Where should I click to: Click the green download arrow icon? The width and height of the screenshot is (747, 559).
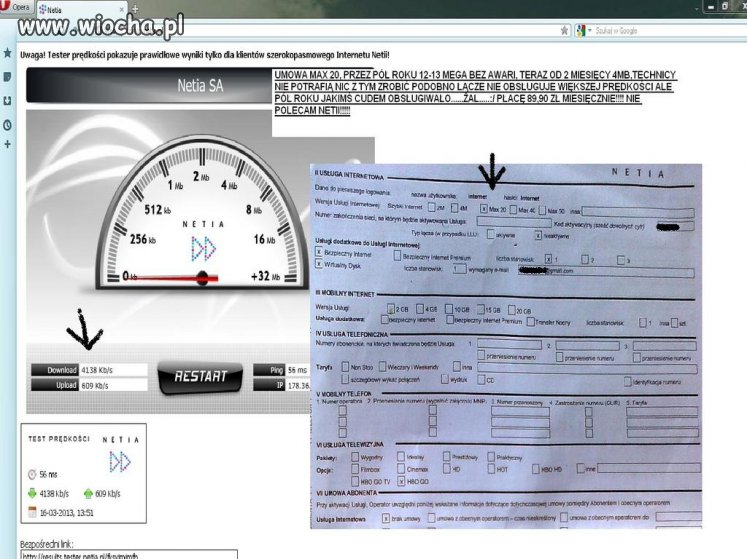click(x=32, y=493)
